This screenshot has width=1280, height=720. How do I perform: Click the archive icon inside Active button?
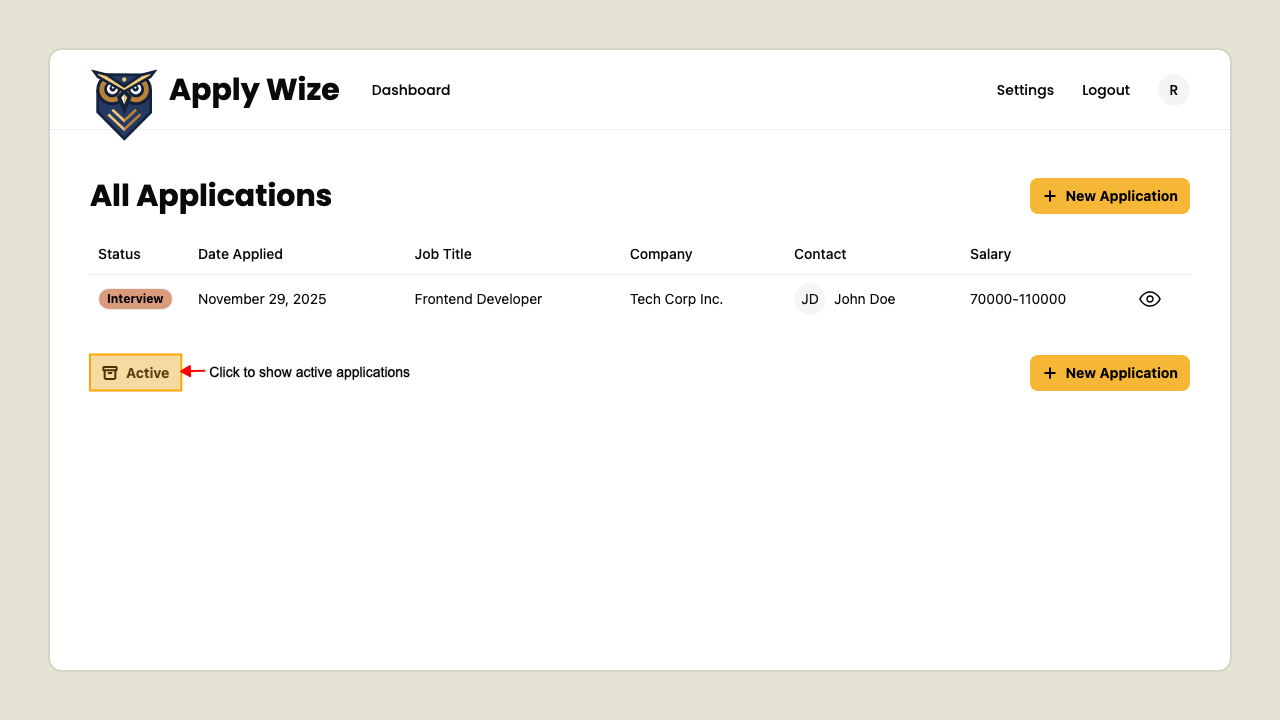point(112,372)
